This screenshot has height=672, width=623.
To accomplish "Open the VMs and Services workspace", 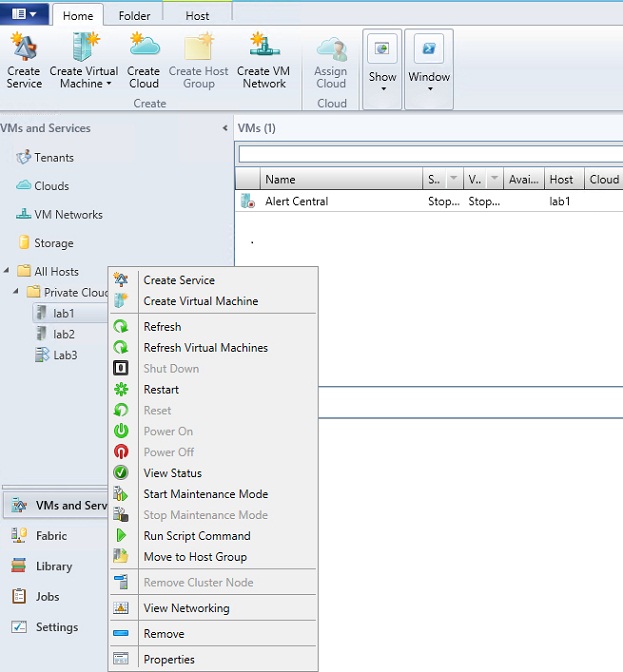I will pyautogui.click(x=56, y=505).
